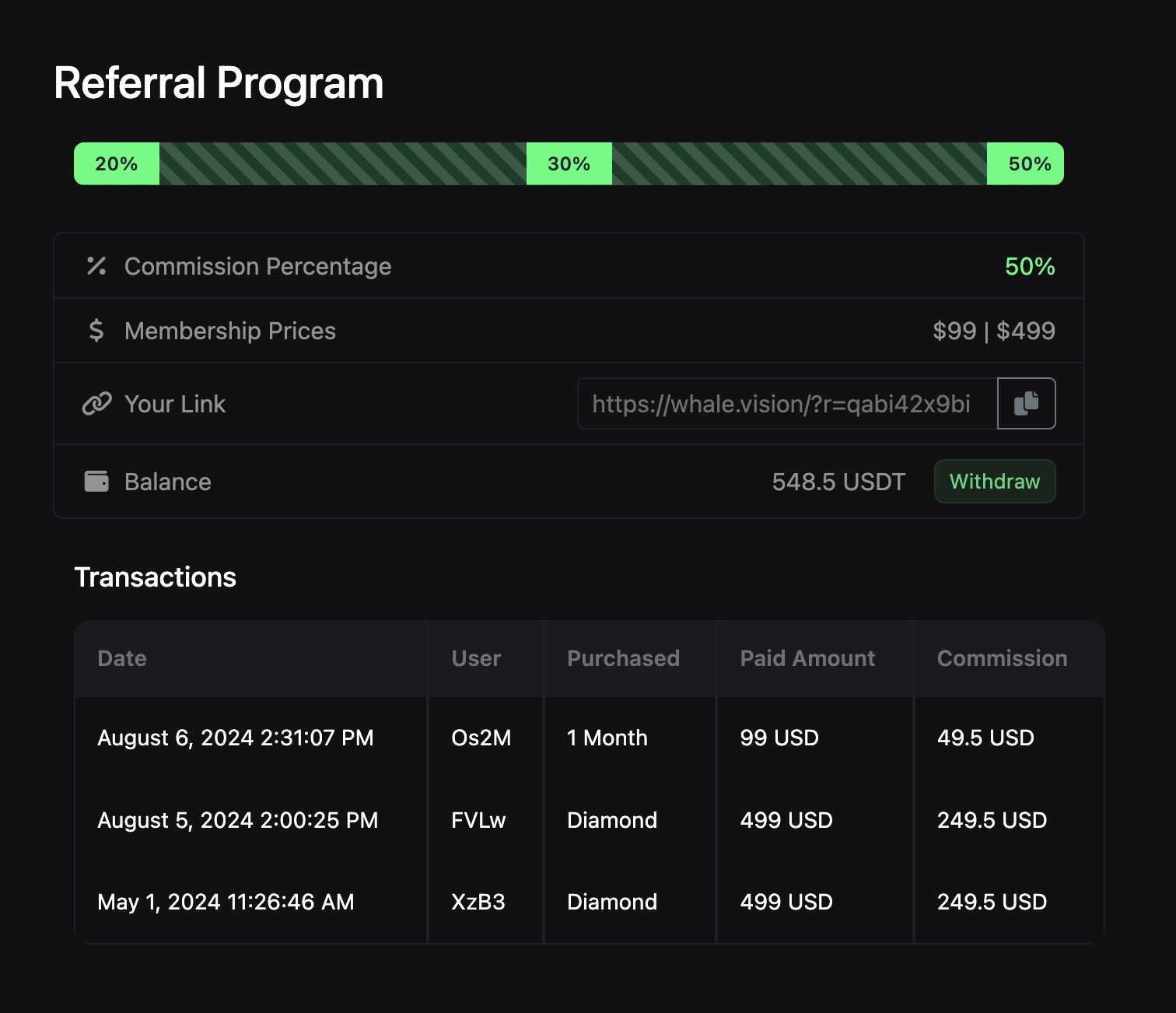The width and height of the screenshot is (1176, 1013).
Task: Click the 30% tier badge on the progress bar
Action: pyautogui.click(x=569, y=163)
